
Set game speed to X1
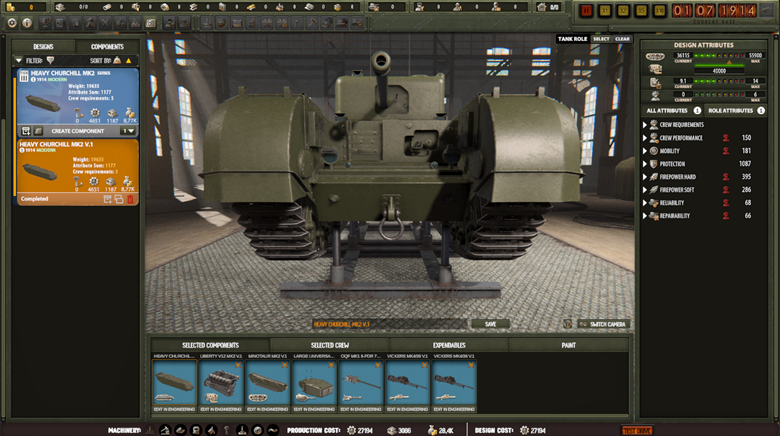pyautogui.click(x=605, y=10)
